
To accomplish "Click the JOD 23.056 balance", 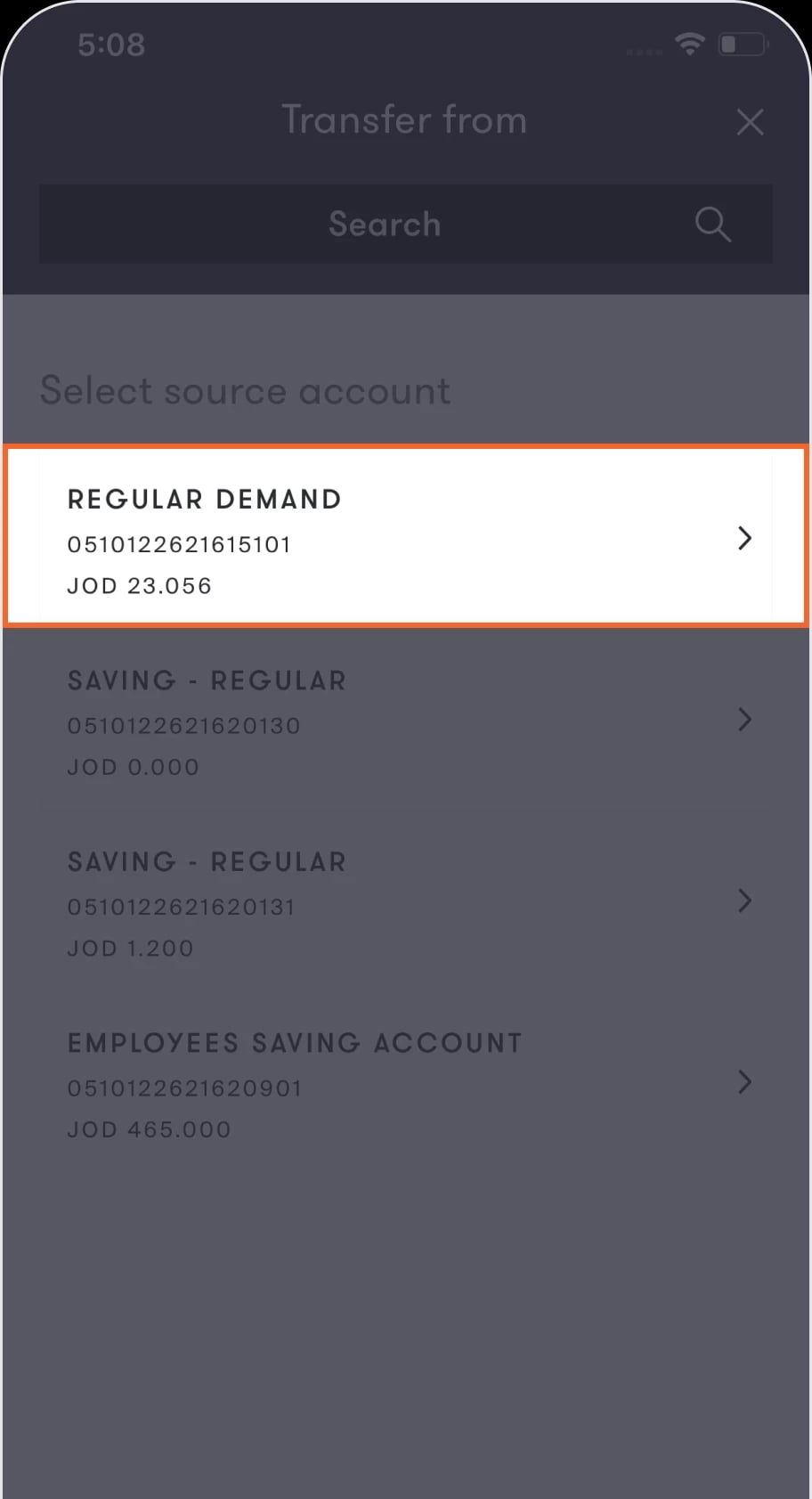I will pyautogui.click(x=140, y=586).
